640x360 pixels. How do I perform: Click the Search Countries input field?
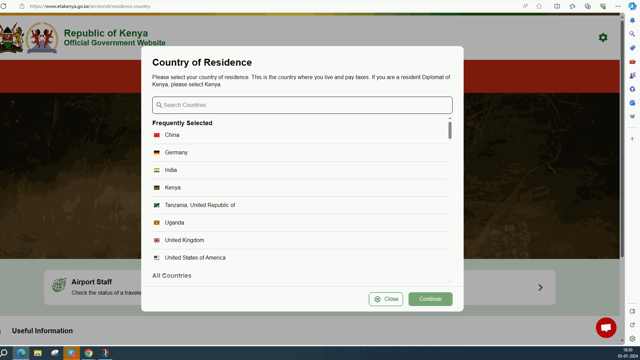coord(302,105)
